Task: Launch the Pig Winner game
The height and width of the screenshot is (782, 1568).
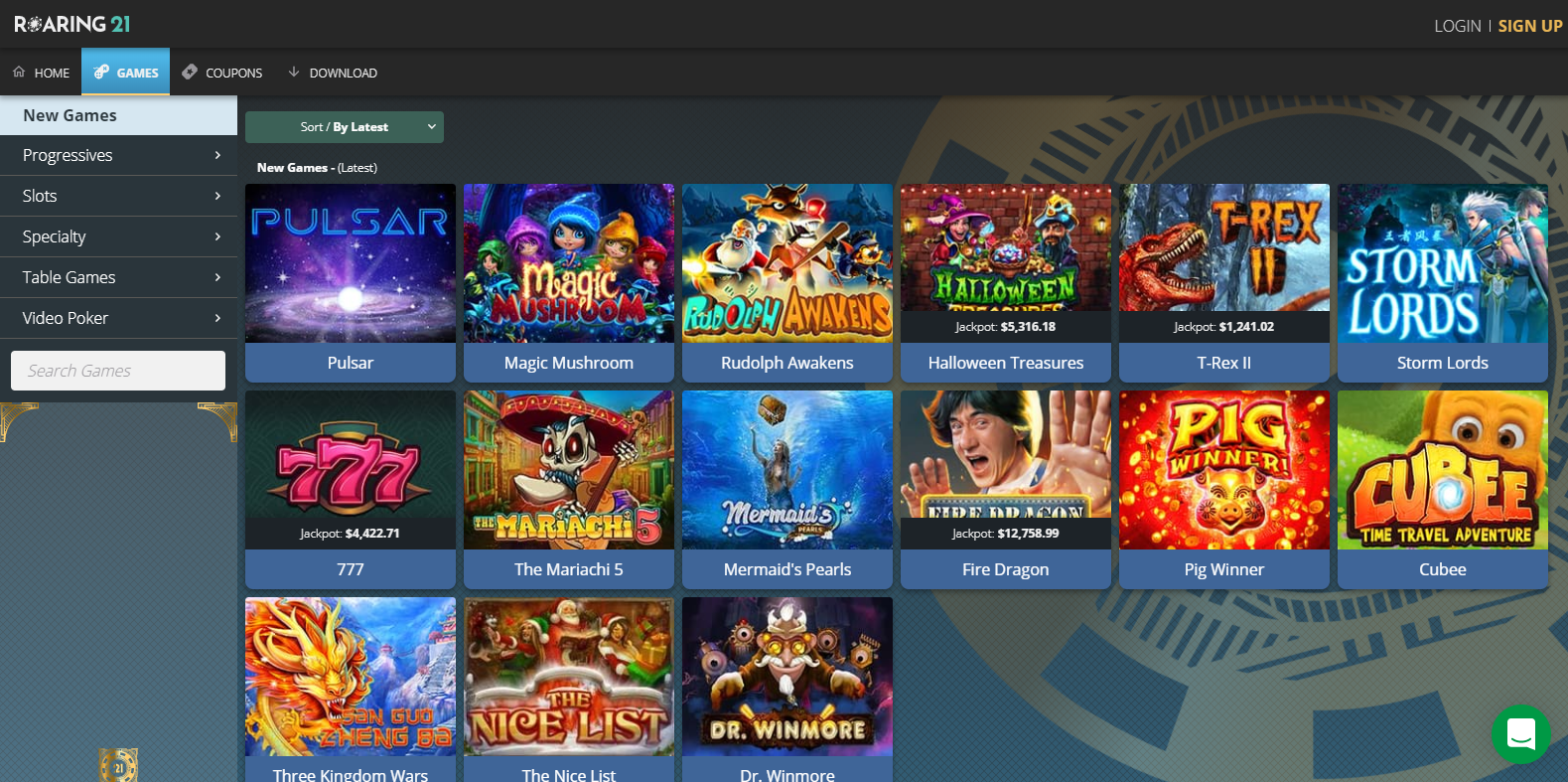Action: click(x=1223, y=489)
